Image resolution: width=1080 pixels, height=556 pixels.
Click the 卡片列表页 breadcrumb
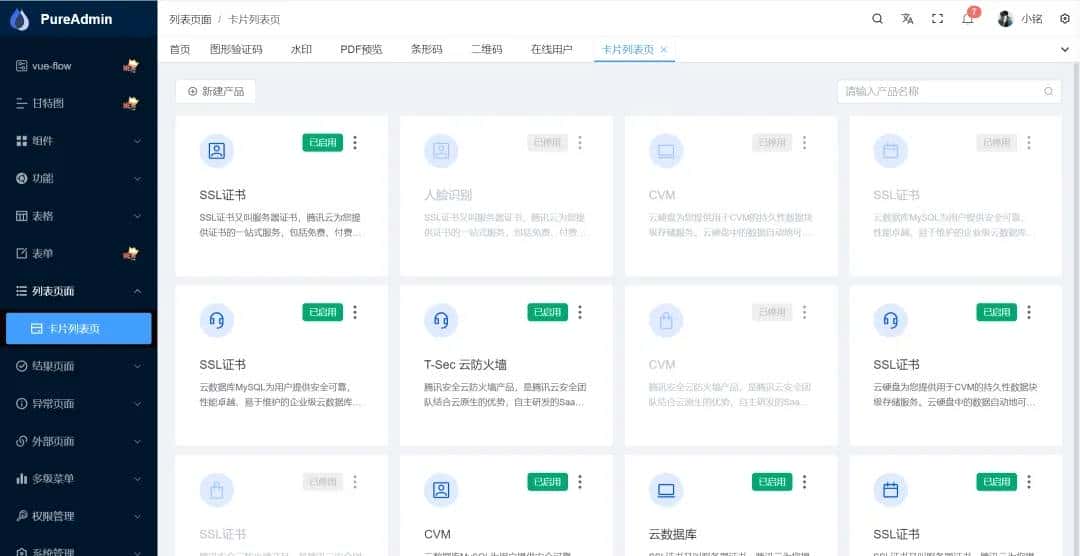(254, 19)
